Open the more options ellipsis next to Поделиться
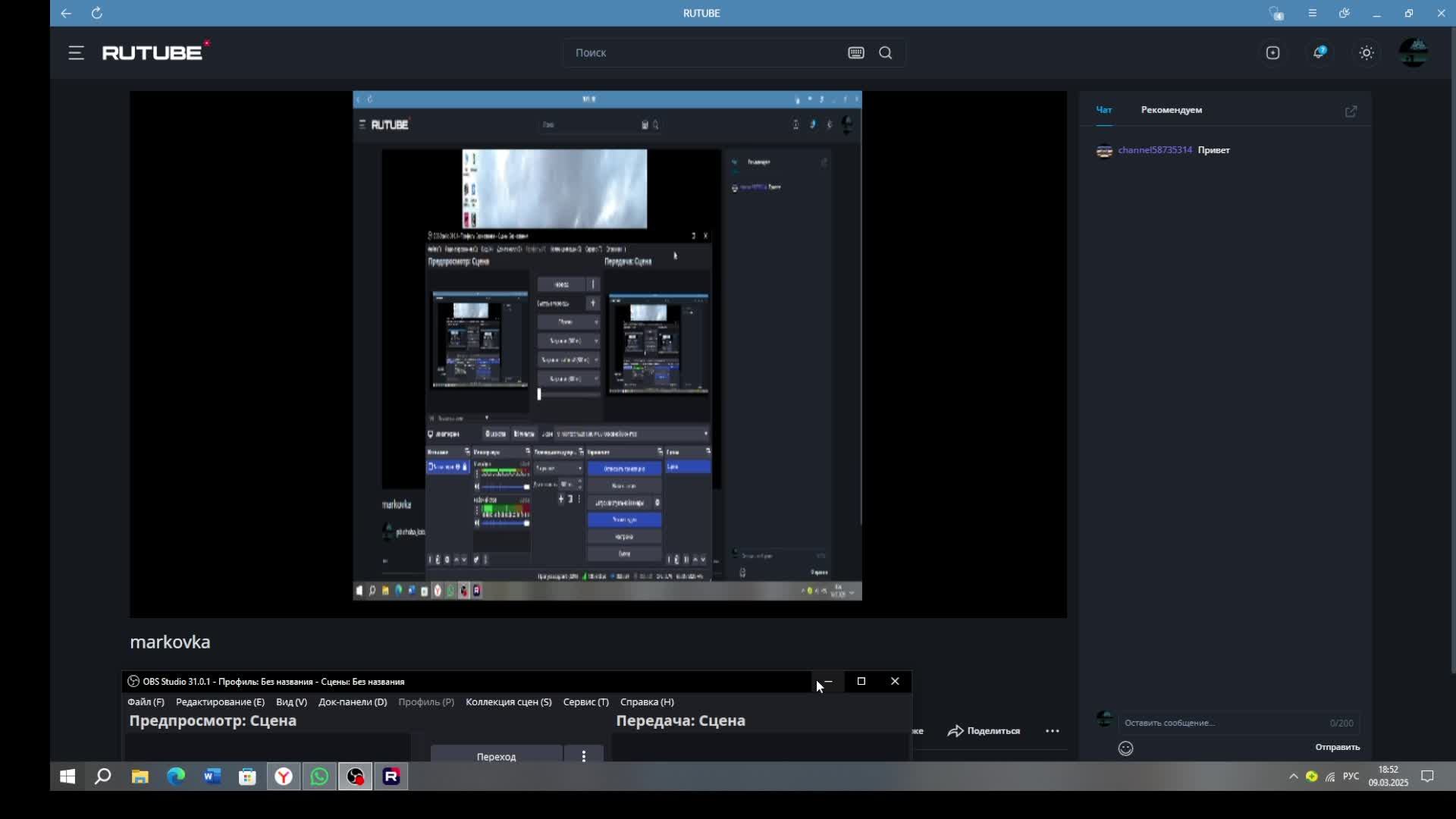1456x819 pixels. click(1053, 731)
